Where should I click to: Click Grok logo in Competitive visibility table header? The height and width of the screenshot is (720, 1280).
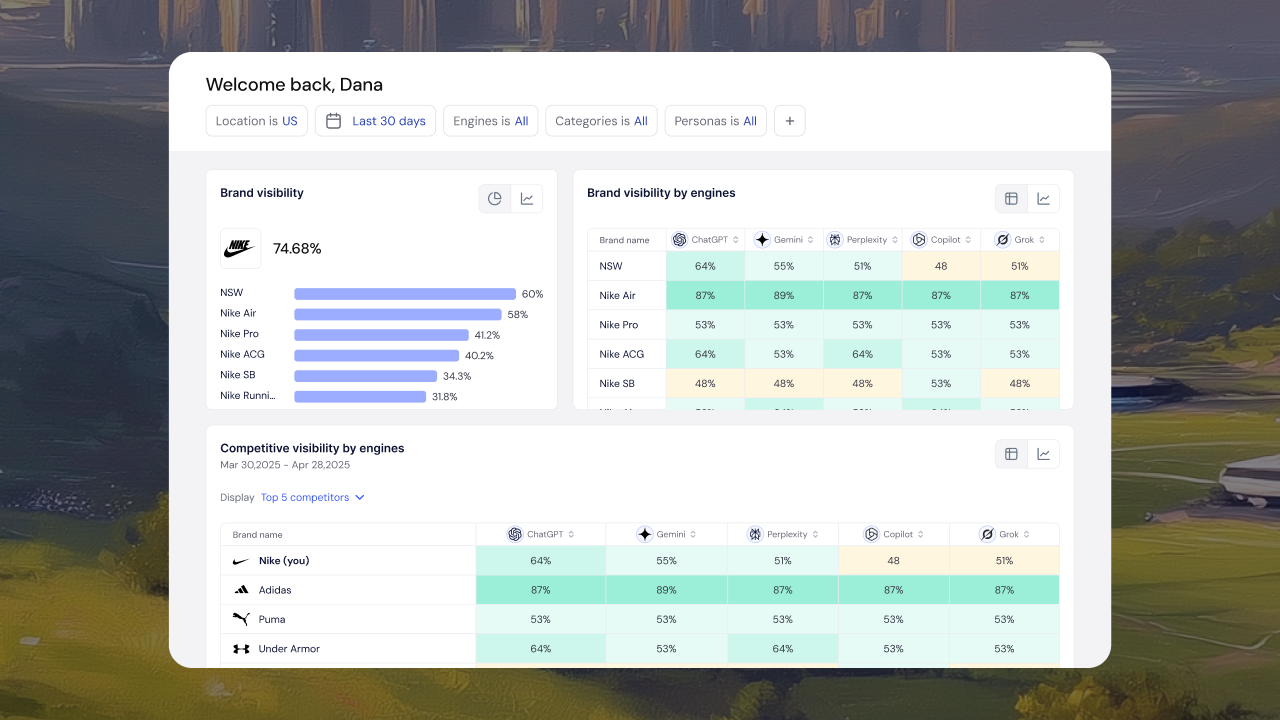click(987, 535)
